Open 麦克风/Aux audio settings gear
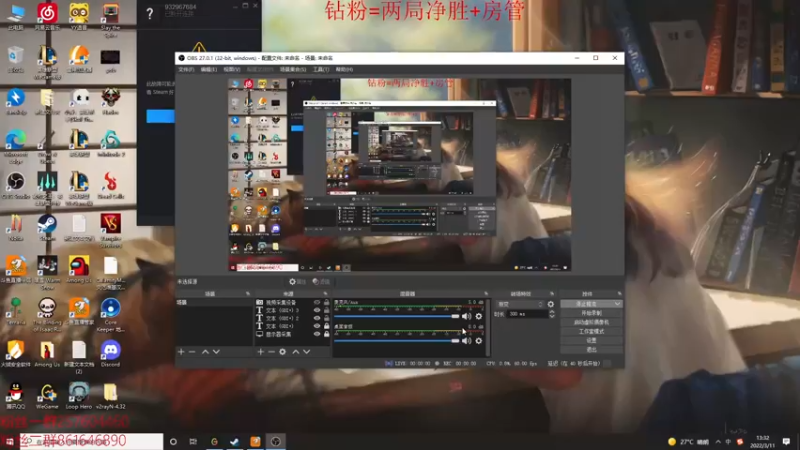Screen dimensions: 800x450 (479, 316)
